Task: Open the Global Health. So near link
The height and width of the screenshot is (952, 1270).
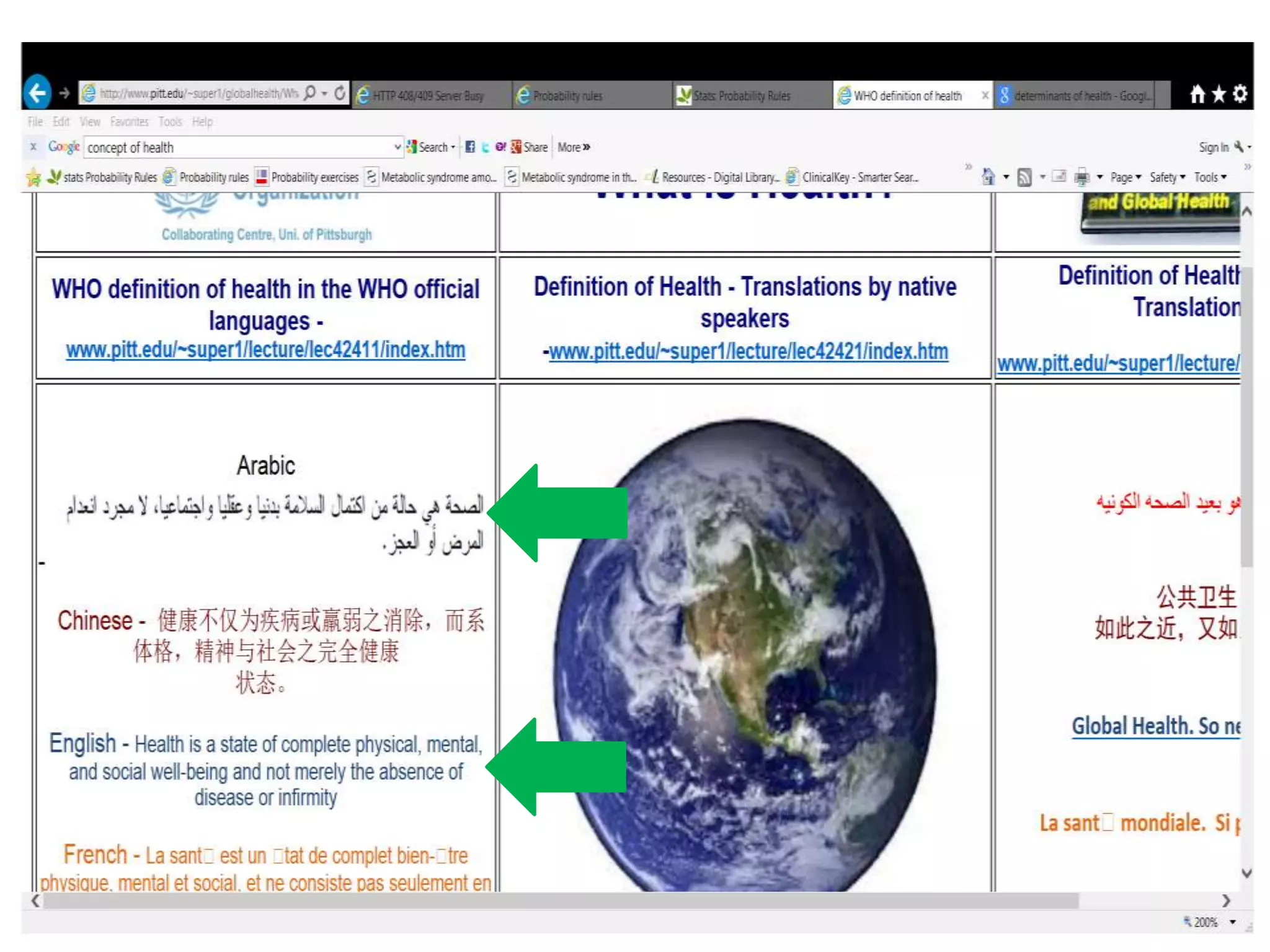Action: (x=1156, y=726)
